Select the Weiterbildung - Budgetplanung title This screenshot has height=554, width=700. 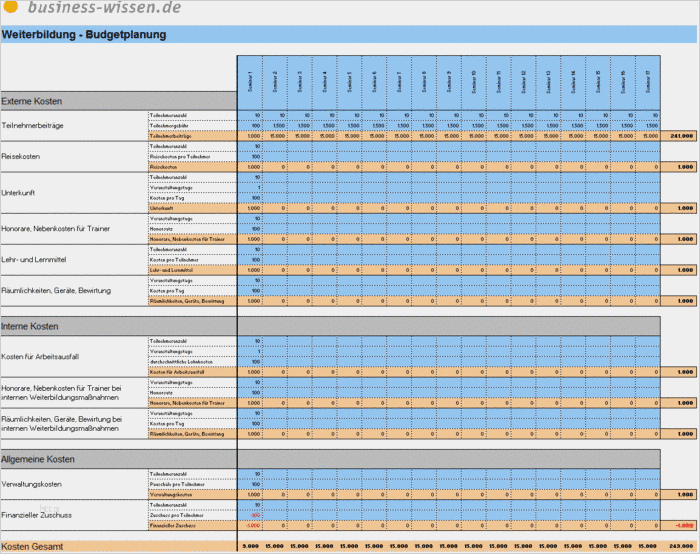point(72,35)
